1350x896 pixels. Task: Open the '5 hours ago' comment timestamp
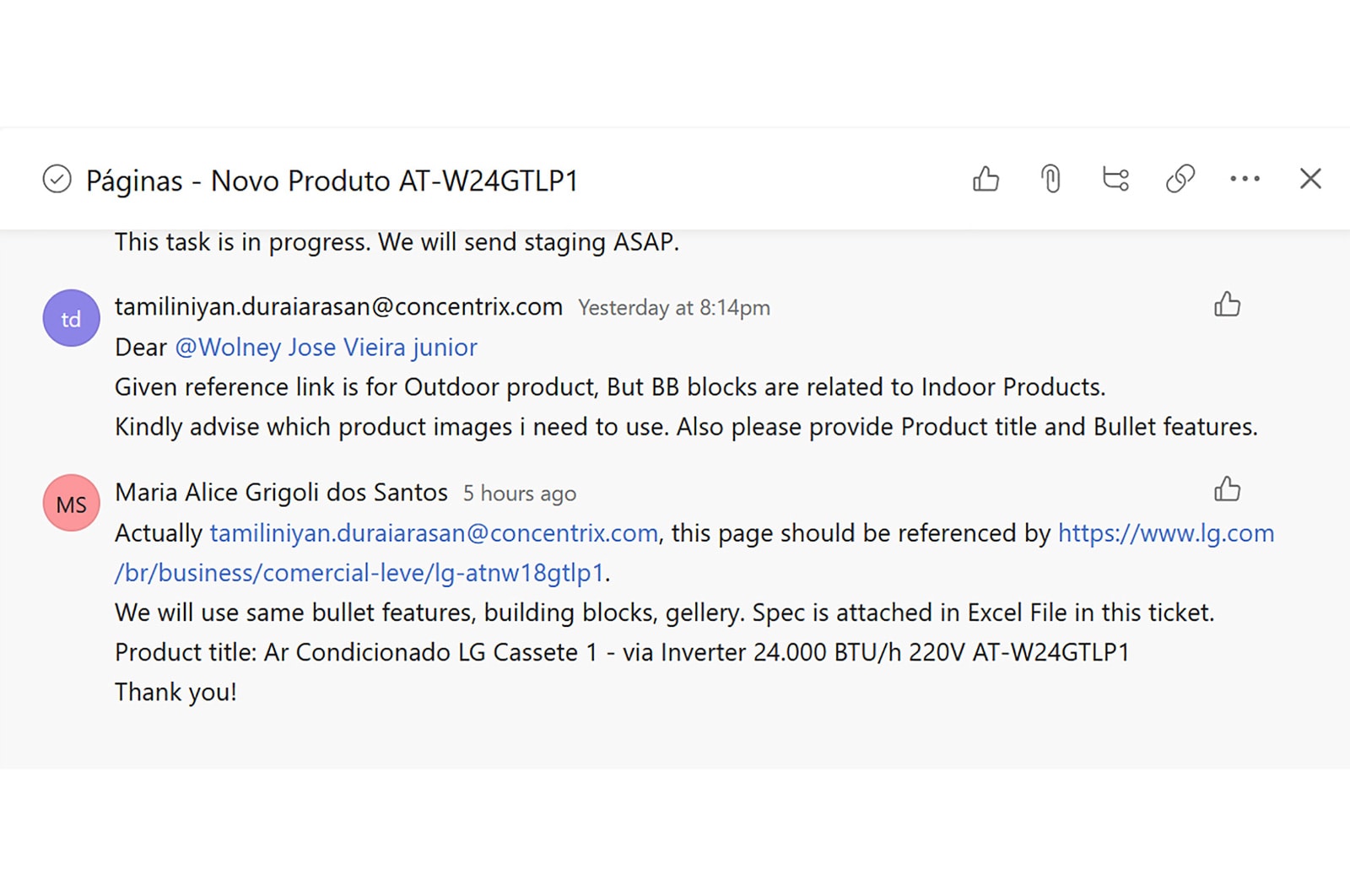point(520,494)
